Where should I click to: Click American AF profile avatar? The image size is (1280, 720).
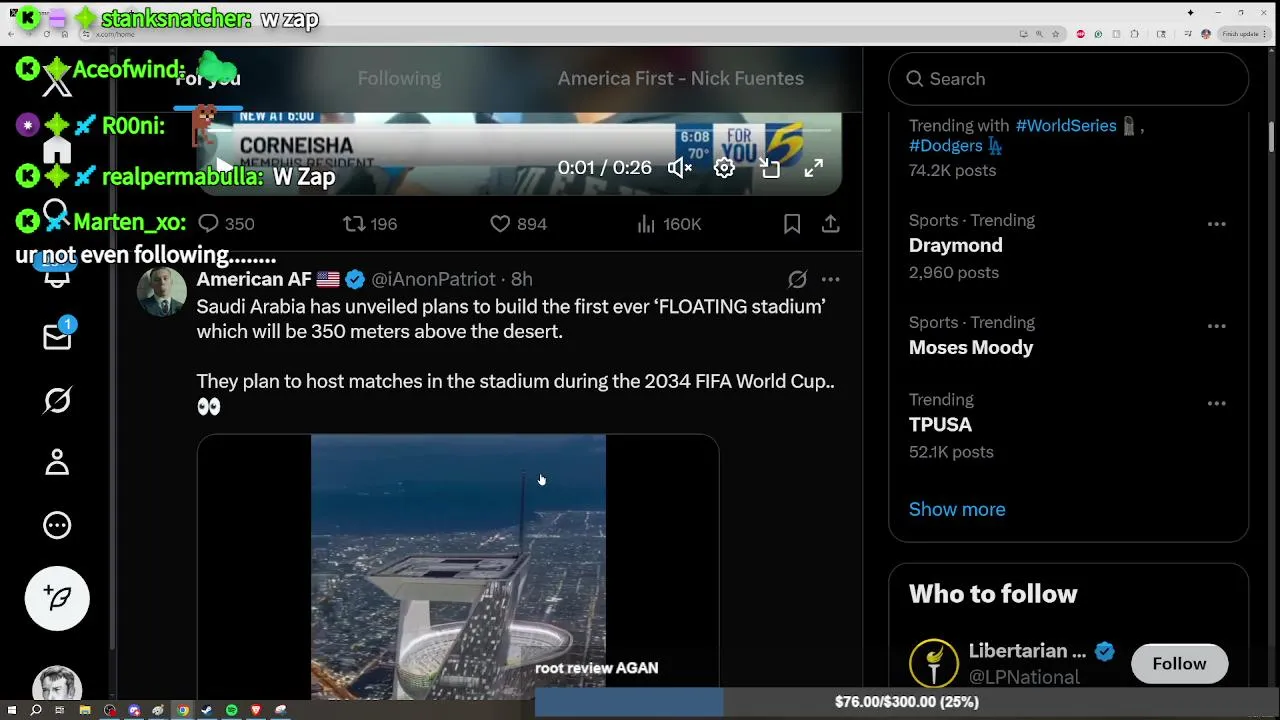(x=161, y=291)
